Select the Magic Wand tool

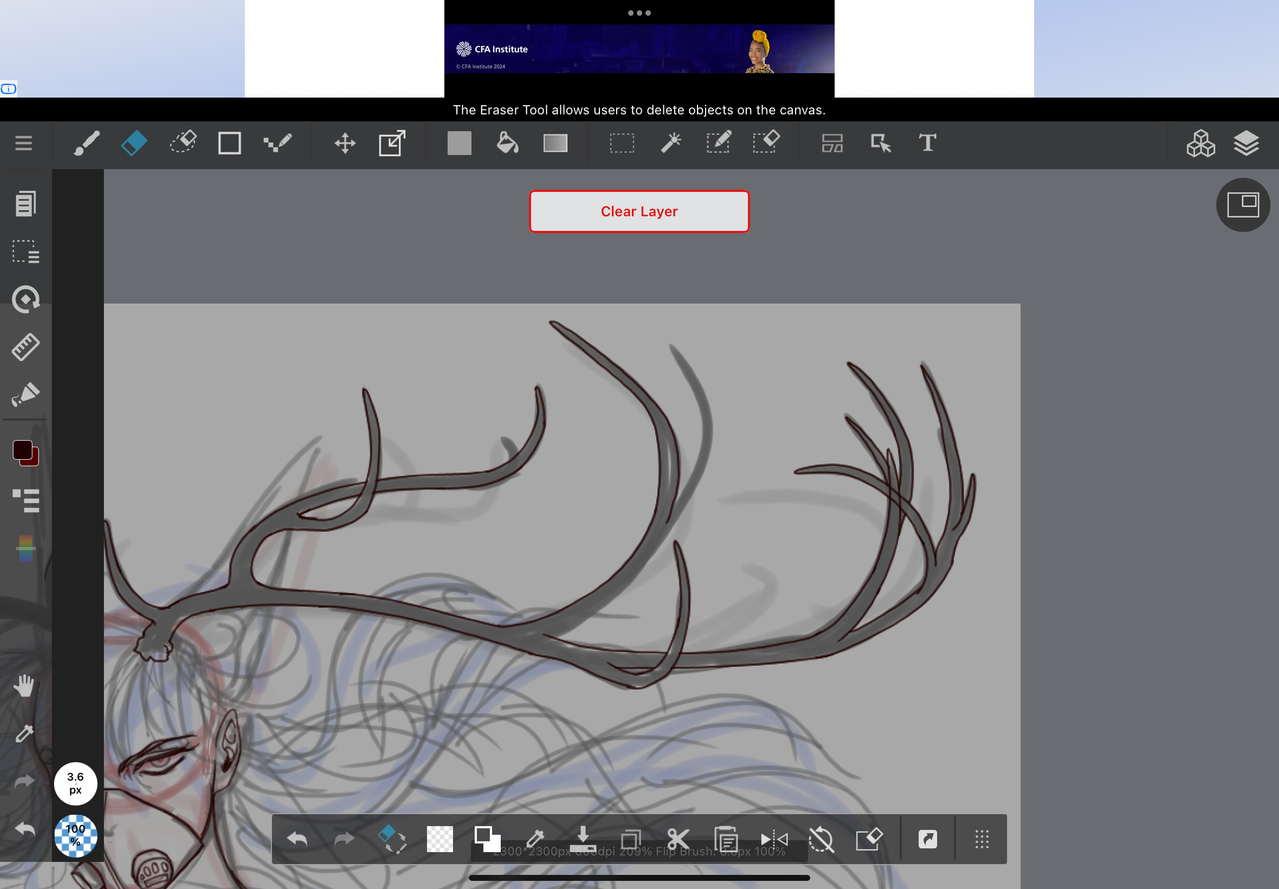[x=671, y=143]
